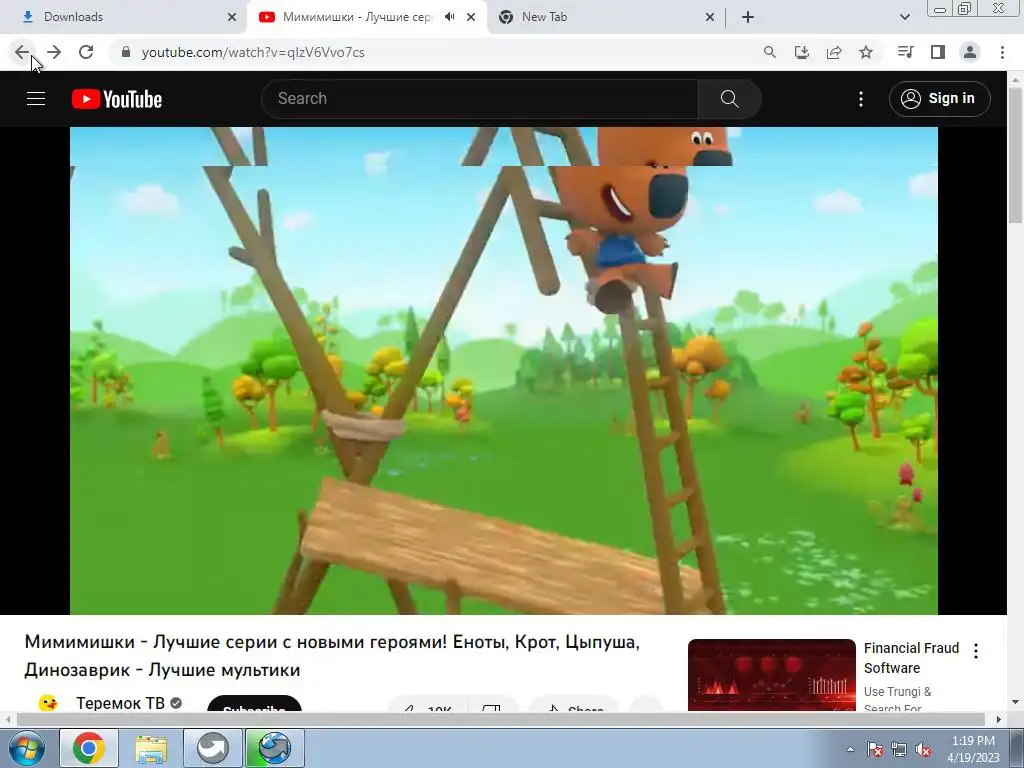This screenshot has height=768, width=1024.
Task: Open Financial Fraud Software ad options menu
Action: pyautogui.click(x=976, y=650)
